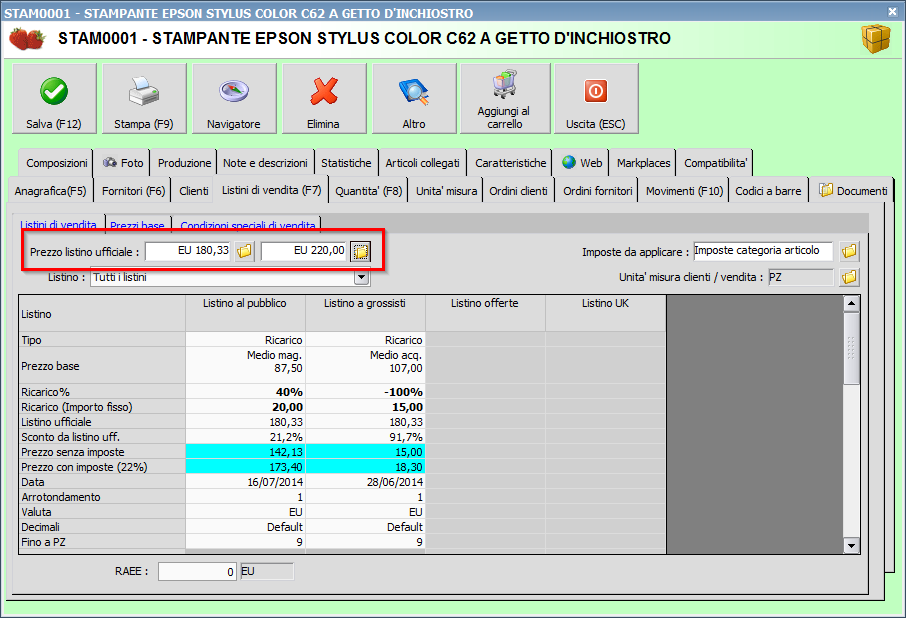This screenshot has height=618, width=906.
Task: Click the Listino UK column header
Action: (x=606, y=314)
